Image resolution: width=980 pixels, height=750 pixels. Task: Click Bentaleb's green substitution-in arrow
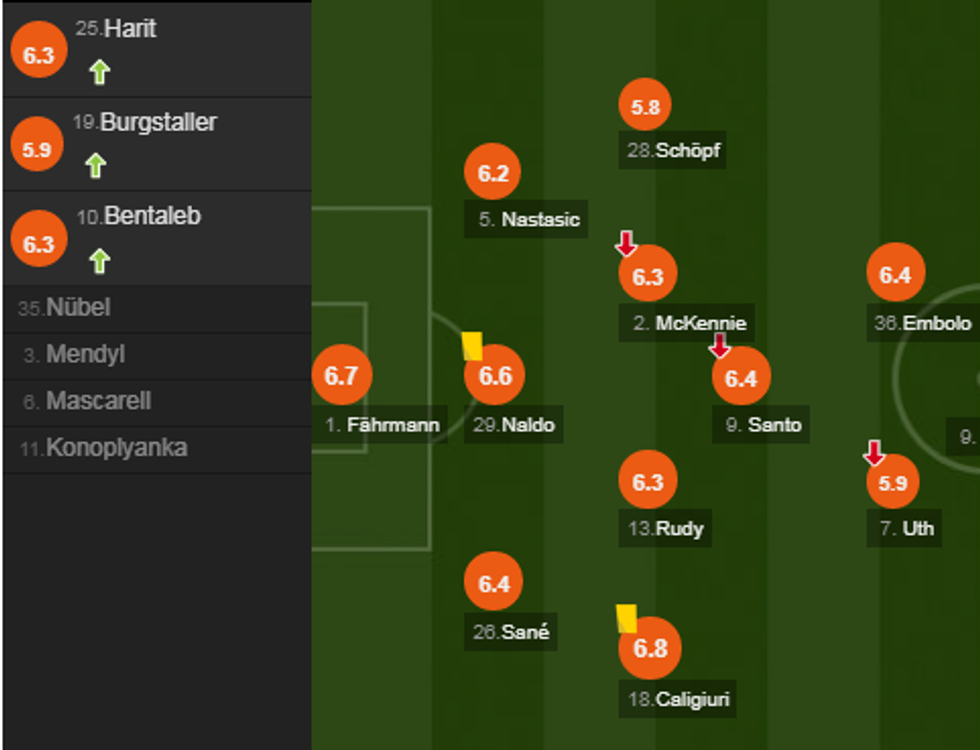point(99,261)
